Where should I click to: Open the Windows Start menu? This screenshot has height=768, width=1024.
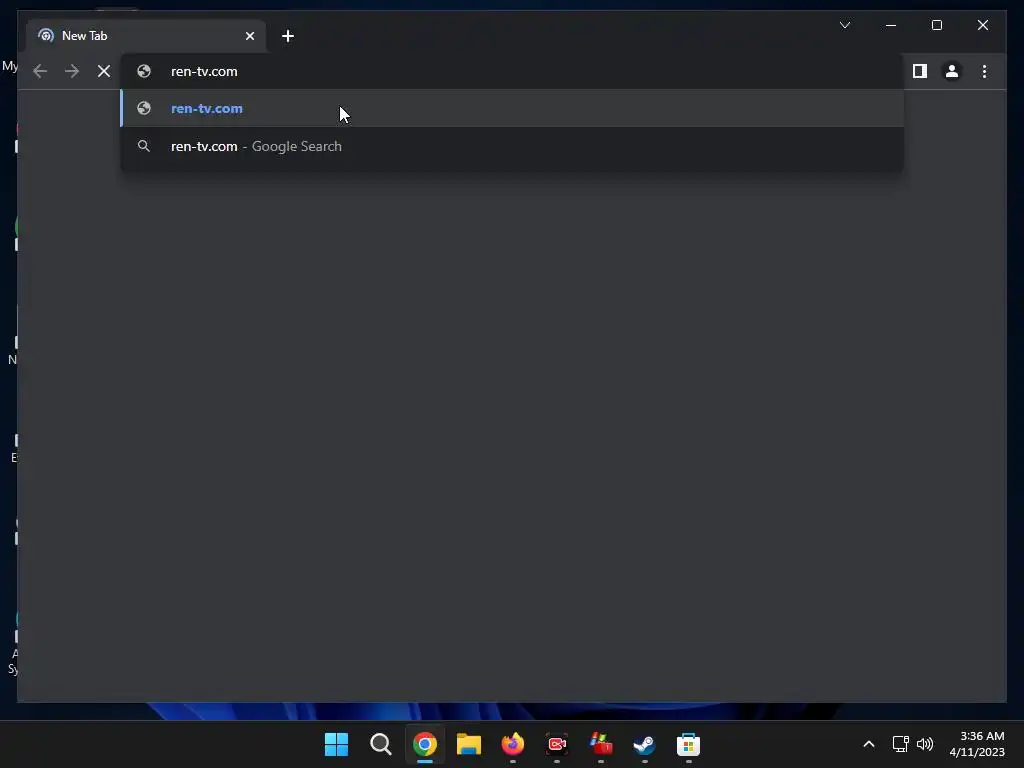tap(336, 744)
